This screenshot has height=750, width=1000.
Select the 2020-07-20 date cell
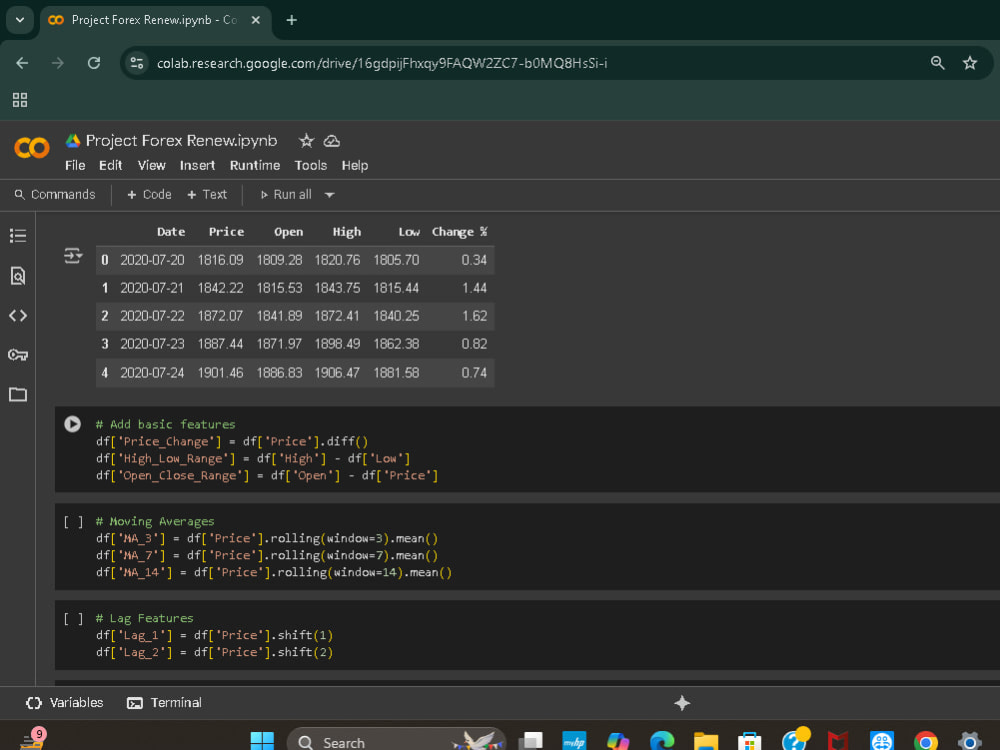[x=152, y=260]
